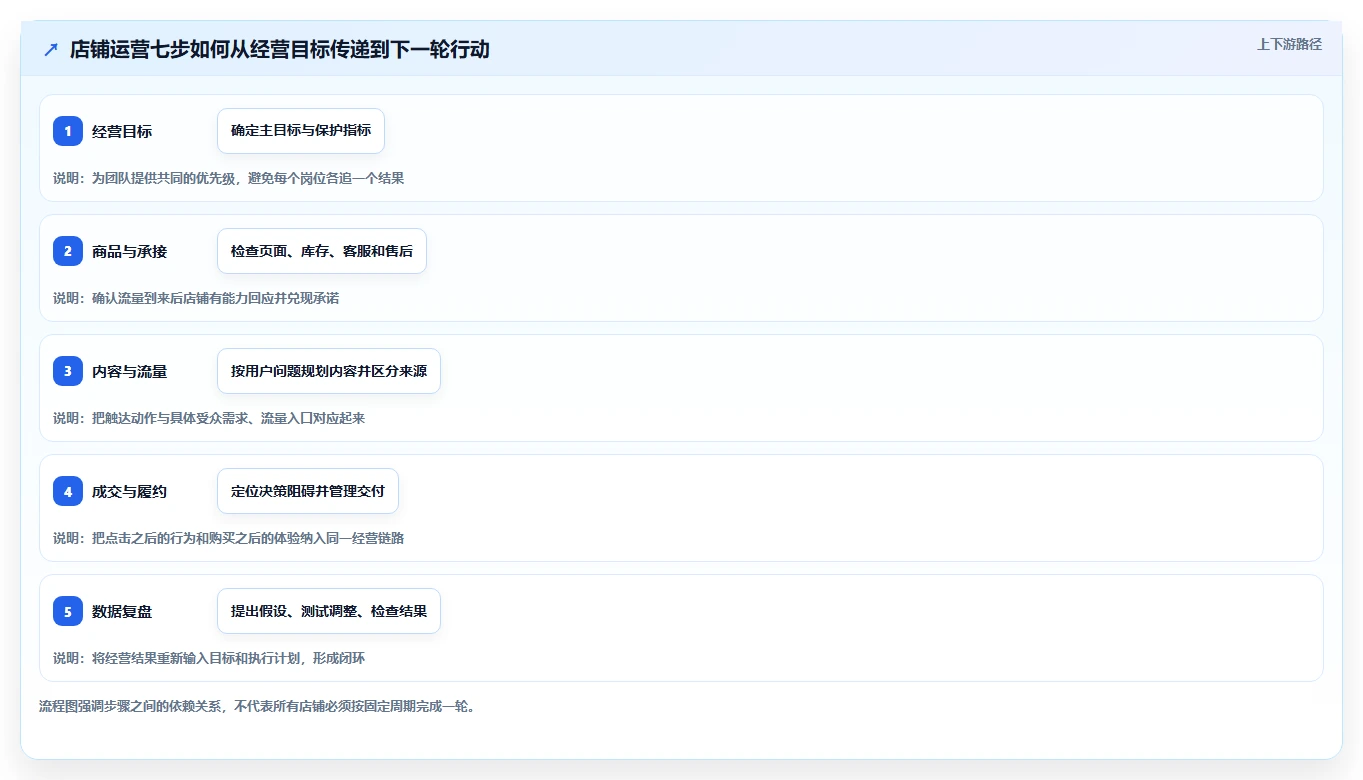Click the step number 4 badge
1363x780 pixels.
pyautogui.click(x=68, y=491)
